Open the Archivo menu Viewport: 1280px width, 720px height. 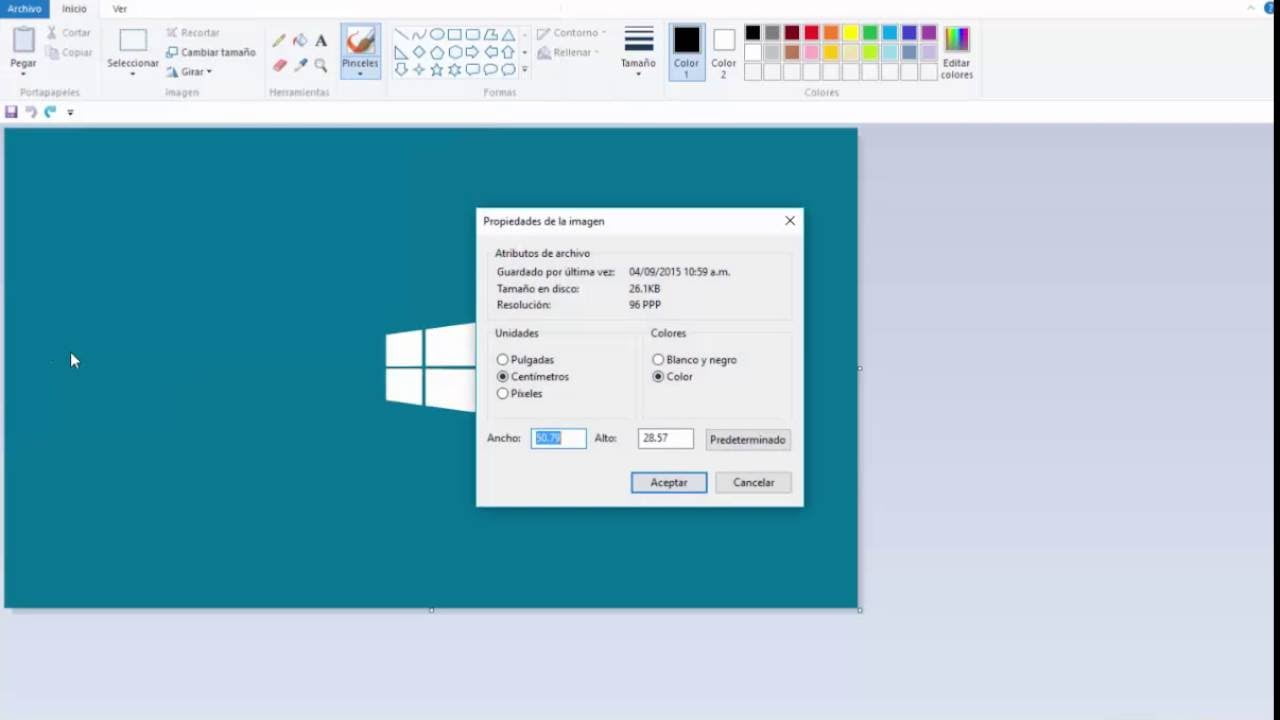[24, 8]
